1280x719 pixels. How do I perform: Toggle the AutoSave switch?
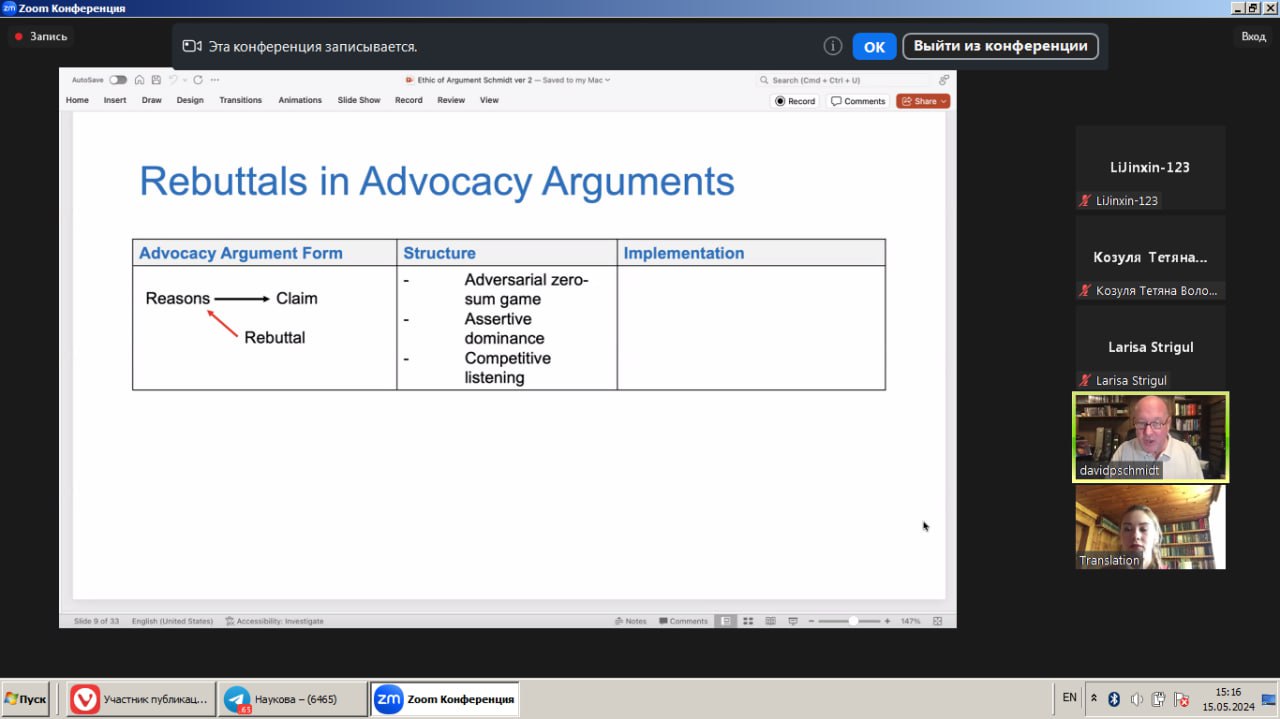(x=118, y=80)
